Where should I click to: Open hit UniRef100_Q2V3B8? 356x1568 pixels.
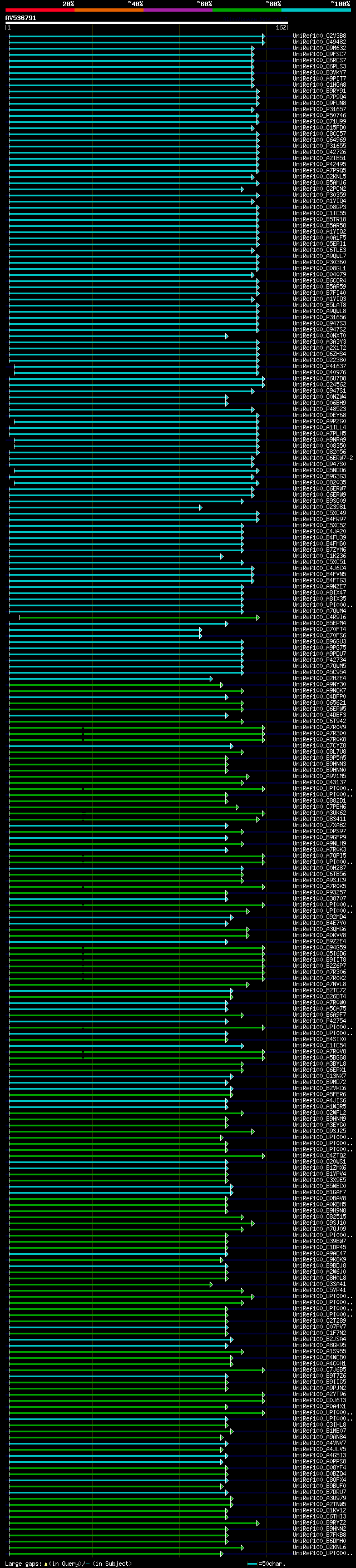pyautogui.click(x=319, y=36)
